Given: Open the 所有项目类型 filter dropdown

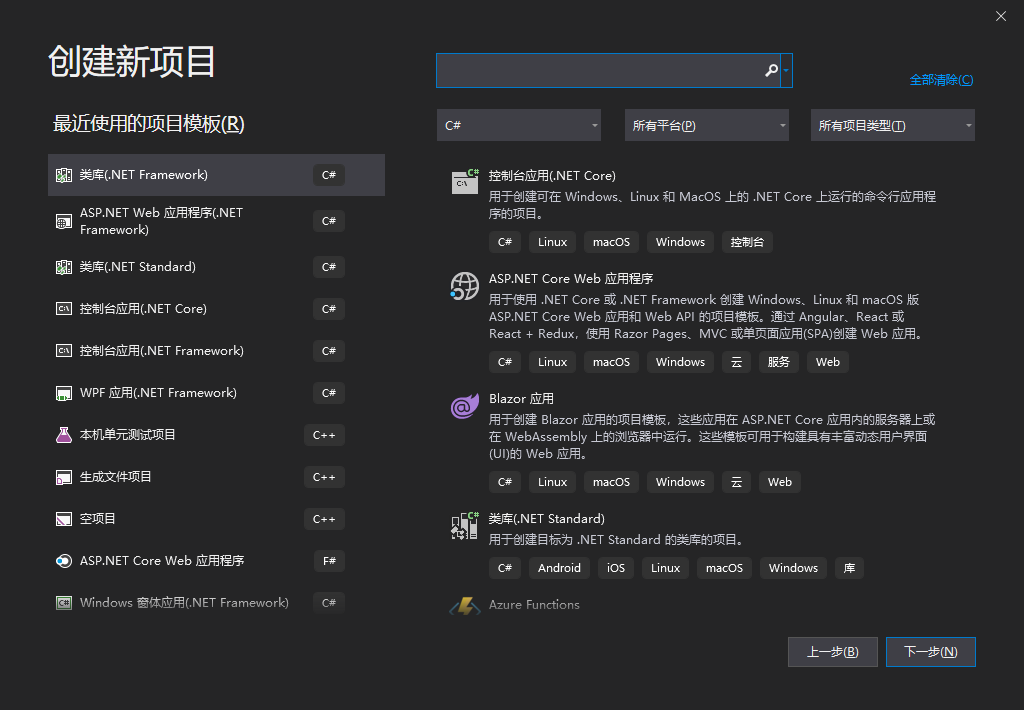Looking at the screenshot, I should pyautogui.click(x=893, y=125).
